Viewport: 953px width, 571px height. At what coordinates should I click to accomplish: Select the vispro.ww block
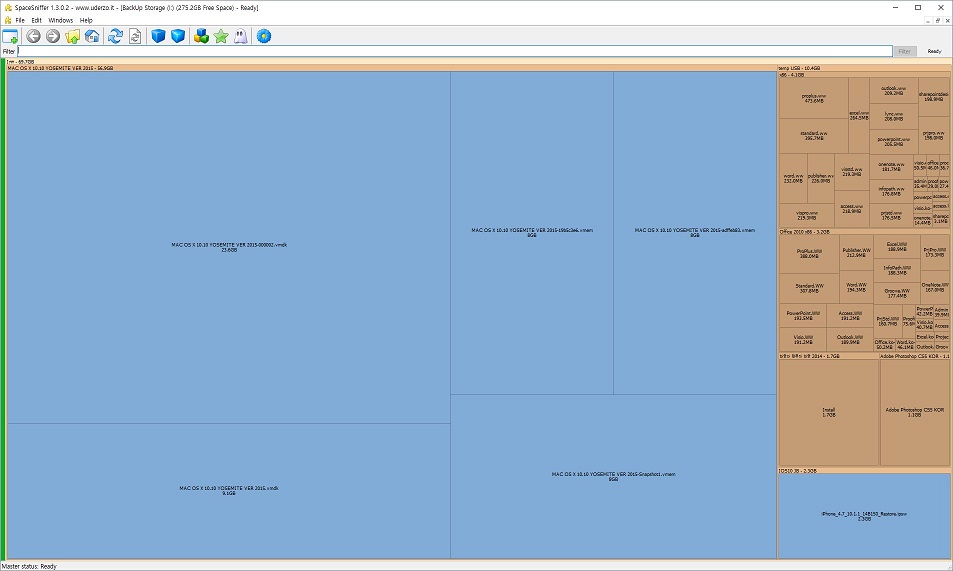[x=807, y=215]
